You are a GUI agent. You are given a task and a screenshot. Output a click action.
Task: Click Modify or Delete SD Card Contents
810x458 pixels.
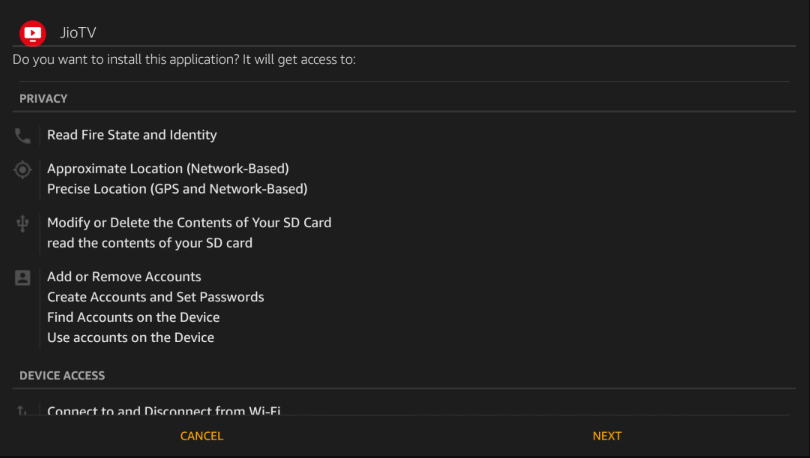(189, 223)
